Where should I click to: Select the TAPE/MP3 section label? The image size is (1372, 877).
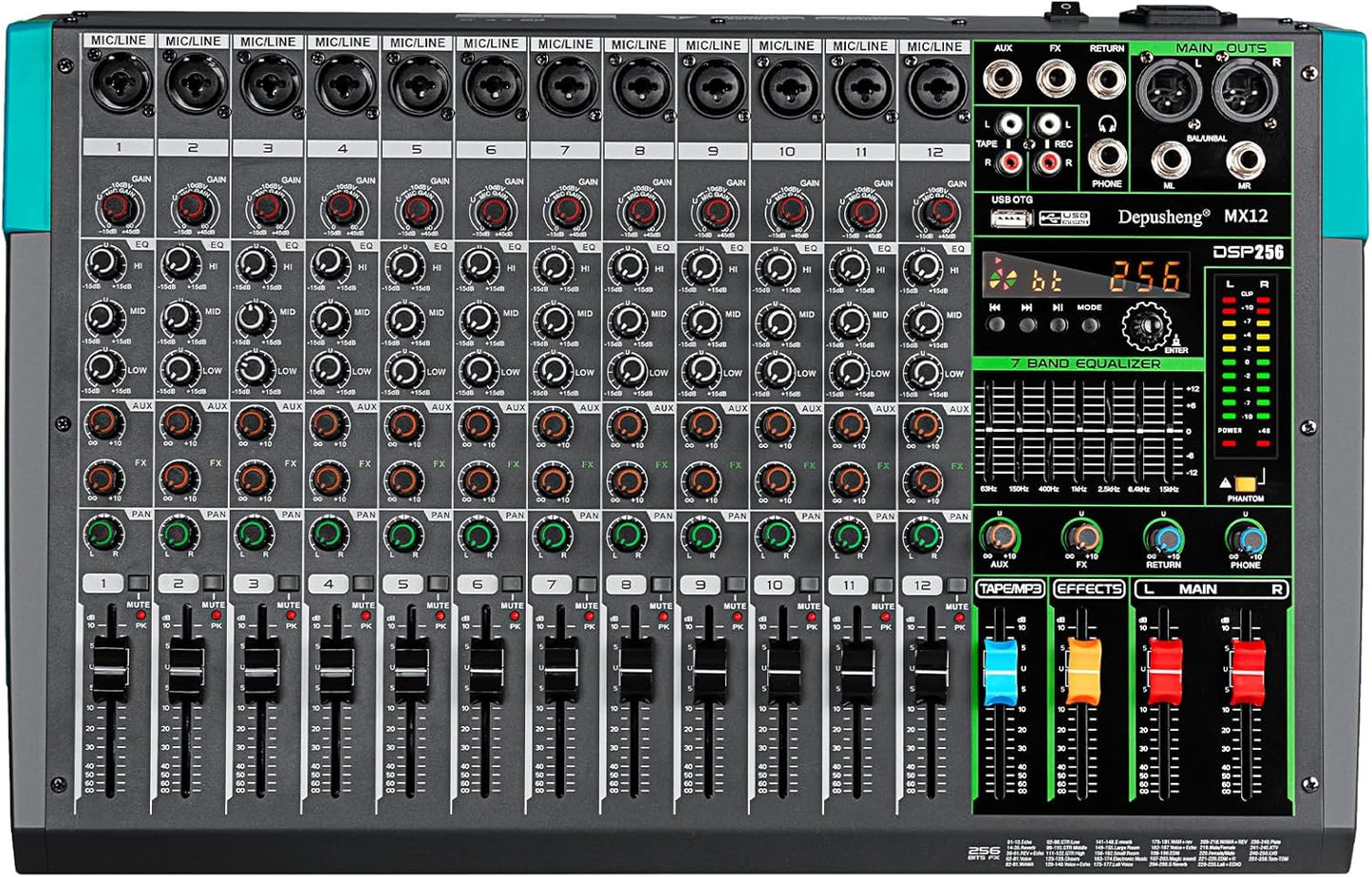pos(1010,589)
